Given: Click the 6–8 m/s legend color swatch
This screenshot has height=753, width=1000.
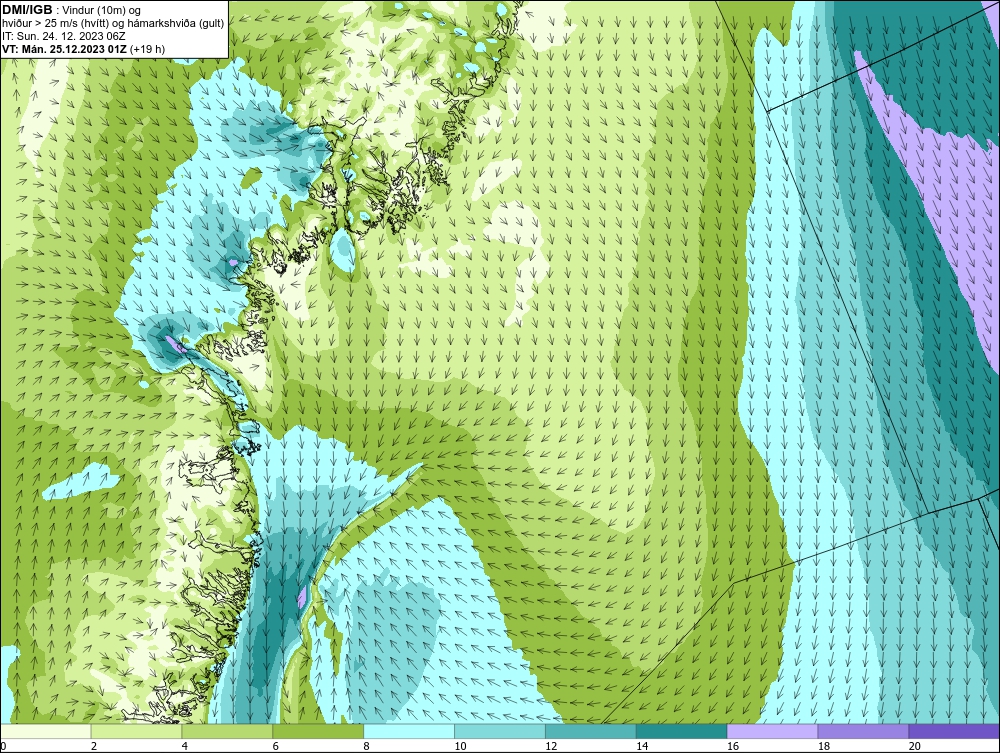Looking at the screenshot, I should pyautogui.click(x=318, y=731).
